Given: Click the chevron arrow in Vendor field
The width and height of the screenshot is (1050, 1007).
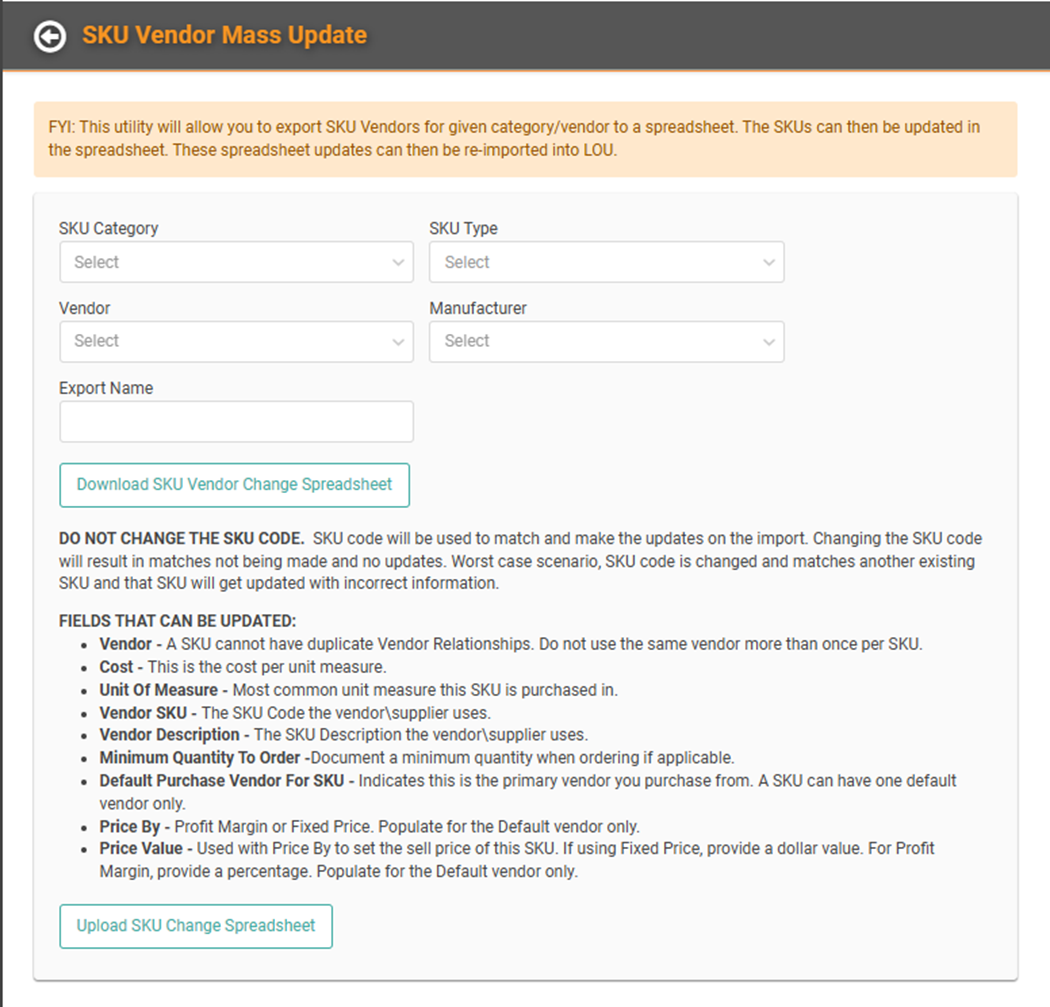Looking at the screenshot, I should pos(398,342).
